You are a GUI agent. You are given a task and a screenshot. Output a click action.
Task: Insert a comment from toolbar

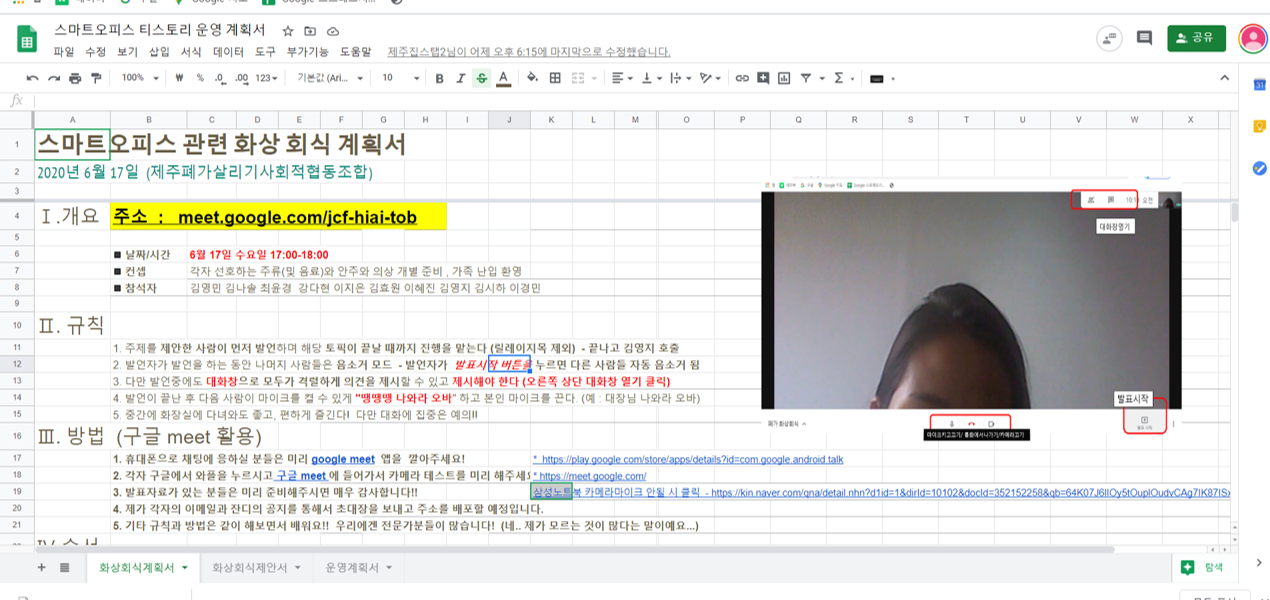tap(763, 78)
